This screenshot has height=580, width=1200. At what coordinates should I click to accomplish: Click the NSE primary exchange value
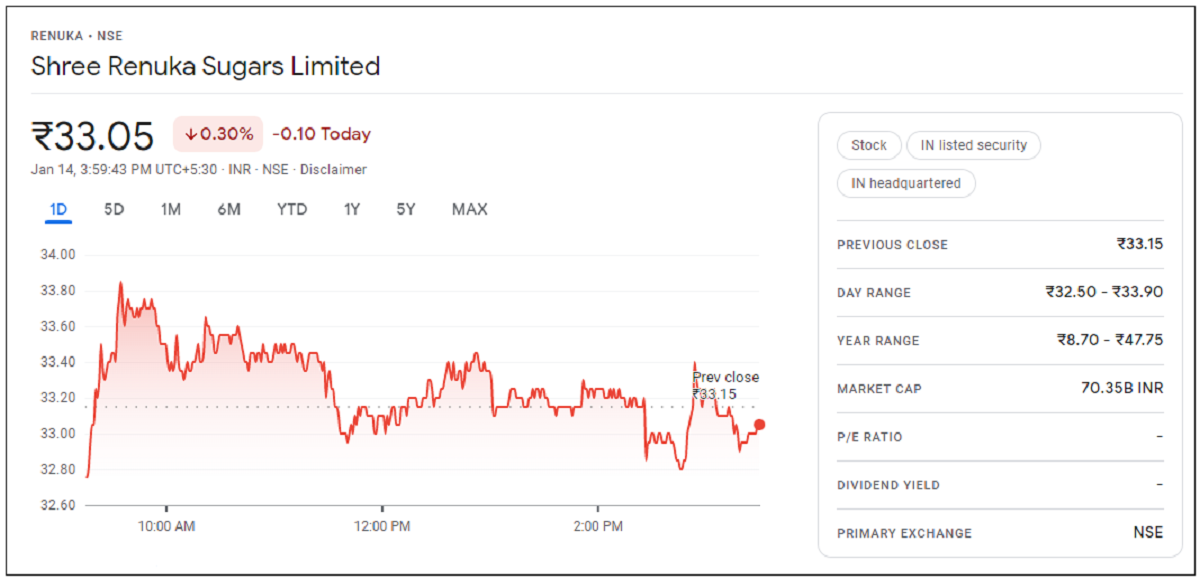pos(1148,532)
